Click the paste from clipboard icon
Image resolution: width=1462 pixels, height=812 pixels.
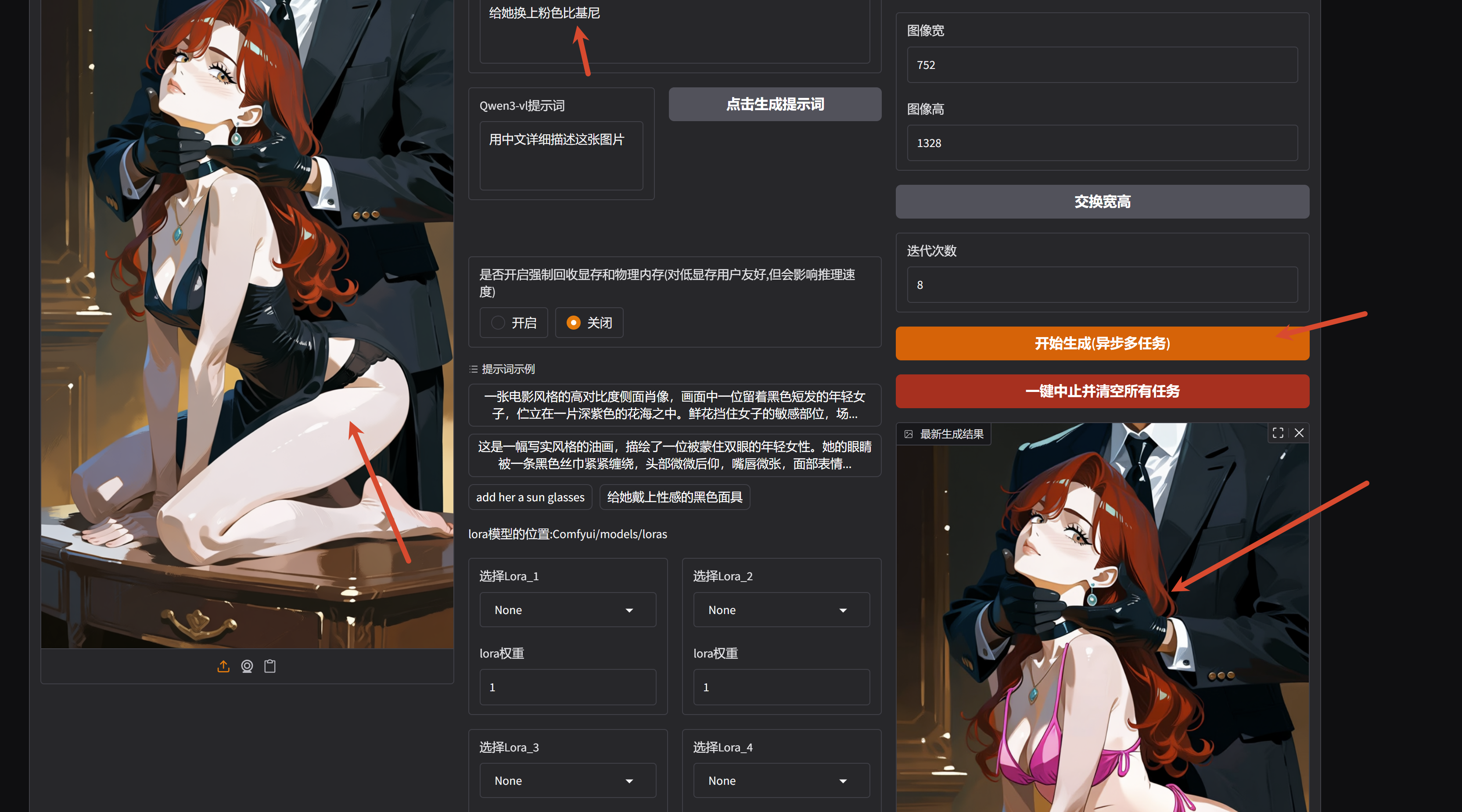point(270,666)
